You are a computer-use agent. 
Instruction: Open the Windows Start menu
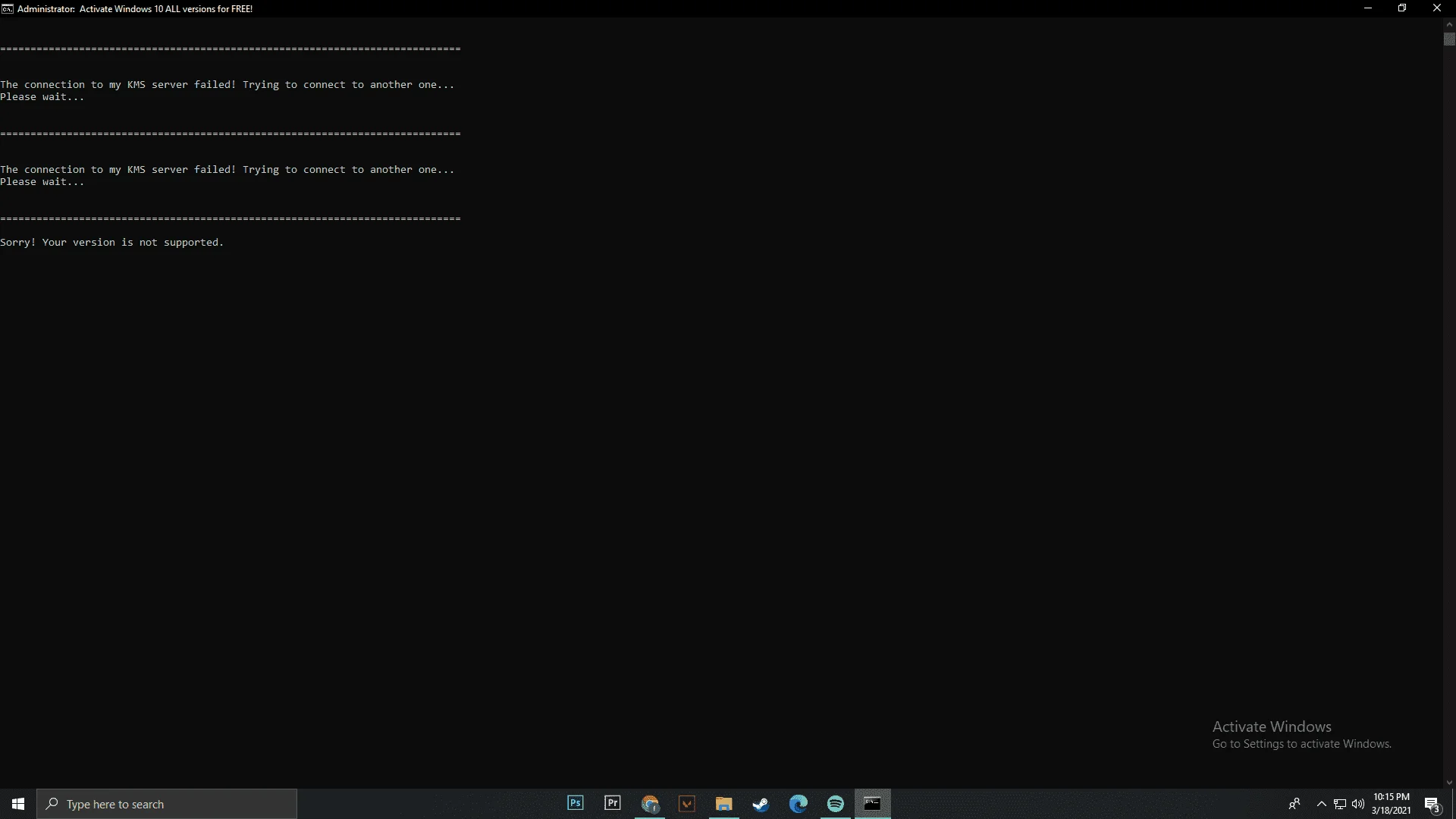(x=18, y=804)
